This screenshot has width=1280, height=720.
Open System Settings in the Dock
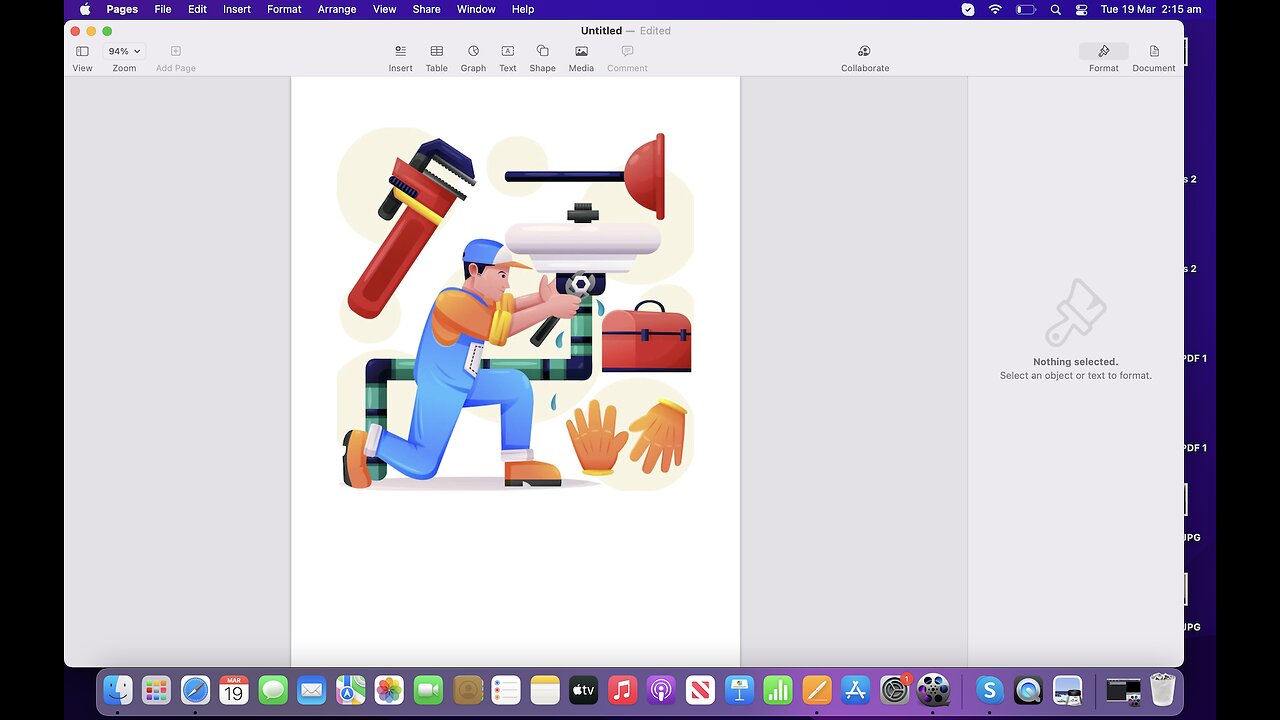tap(894, 690)
